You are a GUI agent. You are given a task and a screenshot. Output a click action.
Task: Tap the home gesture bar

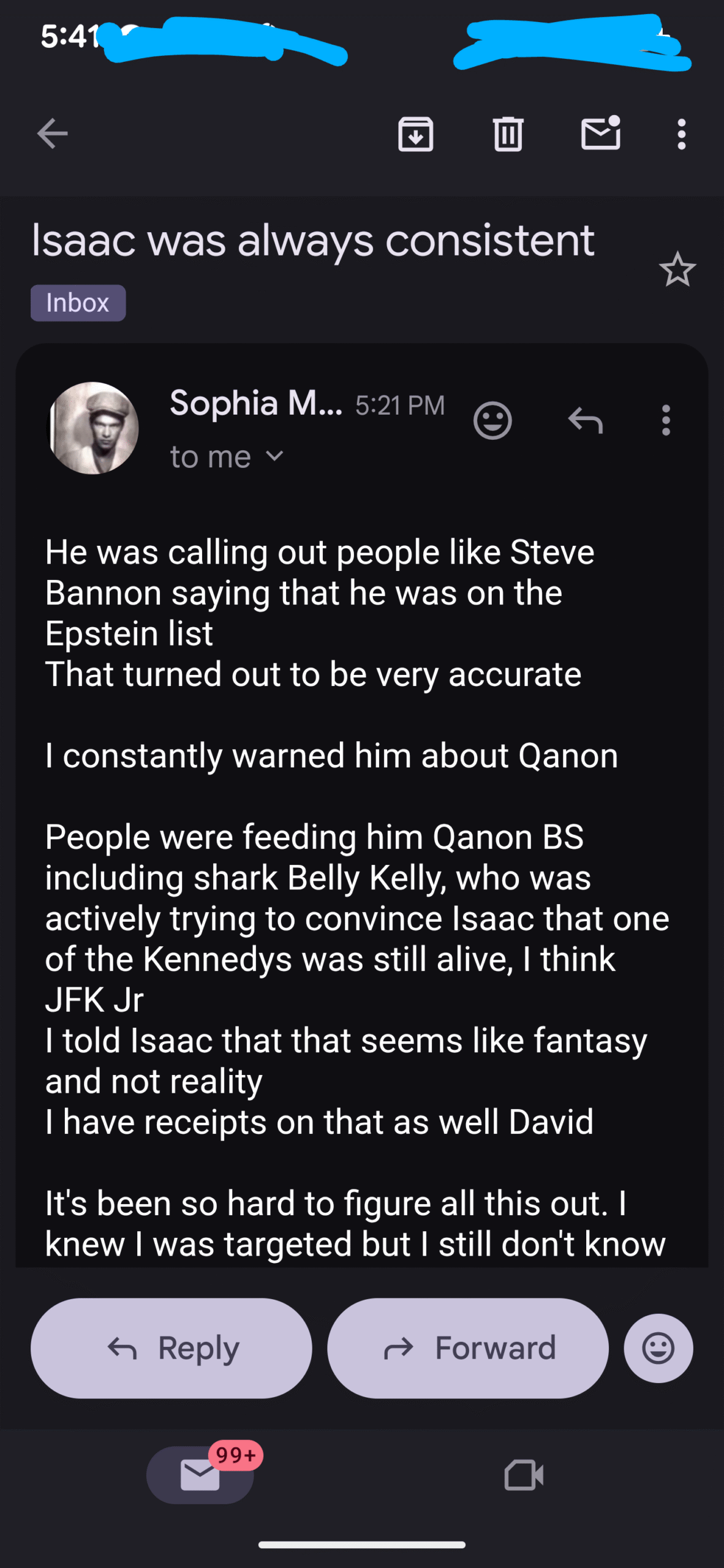click(x=361, y=1545)
